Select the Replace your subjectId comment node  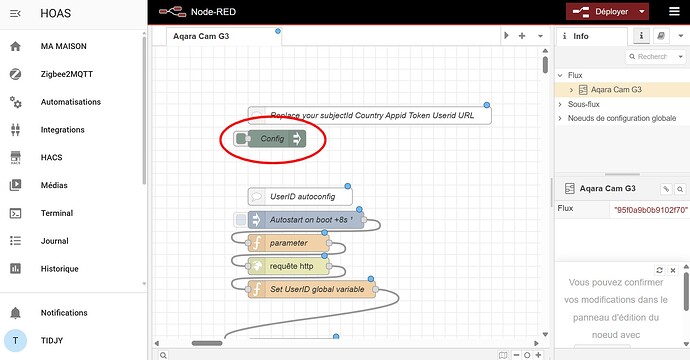(370, 116)
